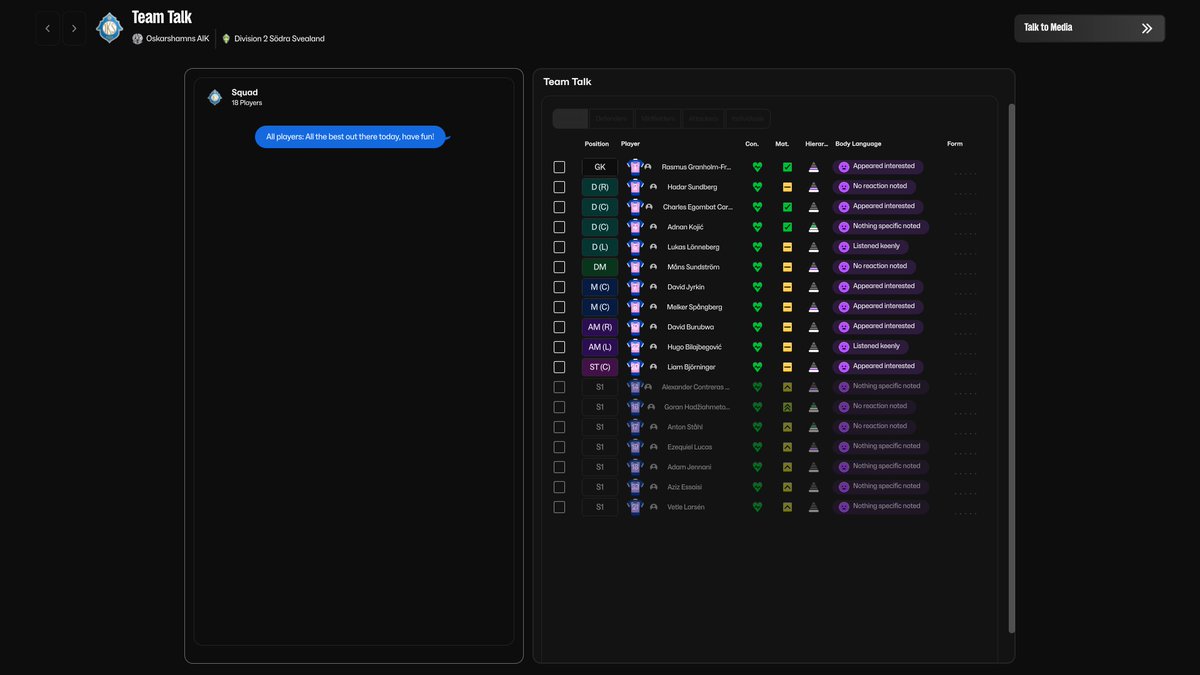The width and height of the screenshot is (1200, 675).
Task: Open Oskarshamns AIK club link
Action: point(176,39)
